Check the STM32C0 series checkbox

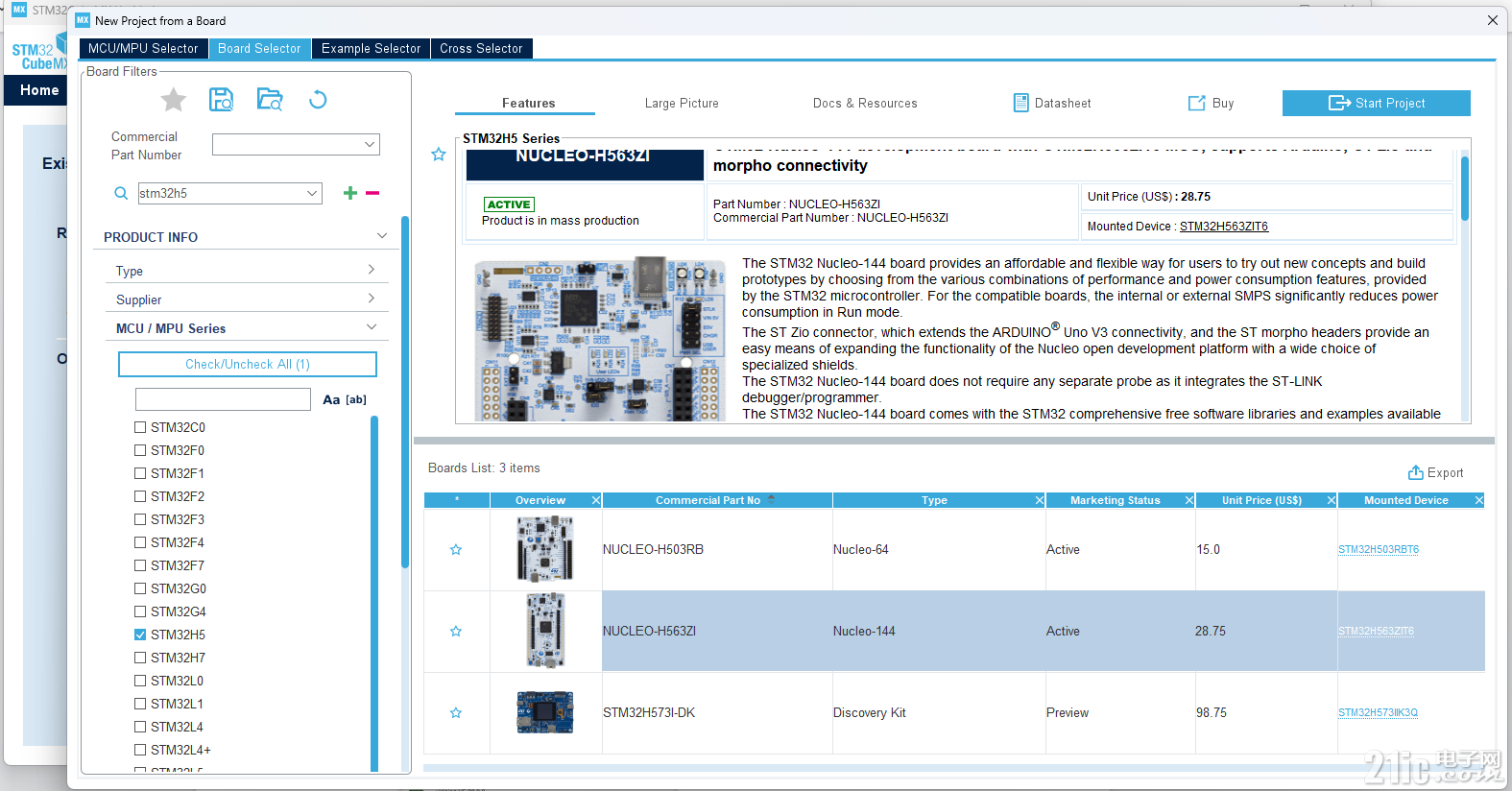tap(140, 427)
